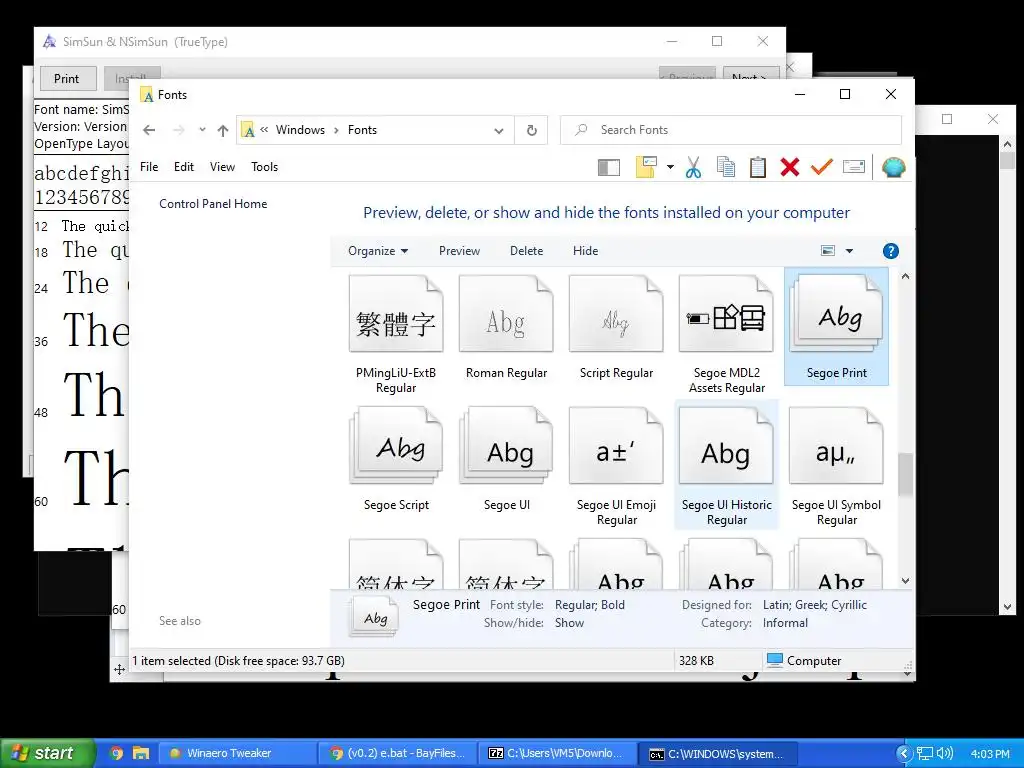Click the yellow folder options icon
Screen dimensions: 1024x768
click(646, 167)
